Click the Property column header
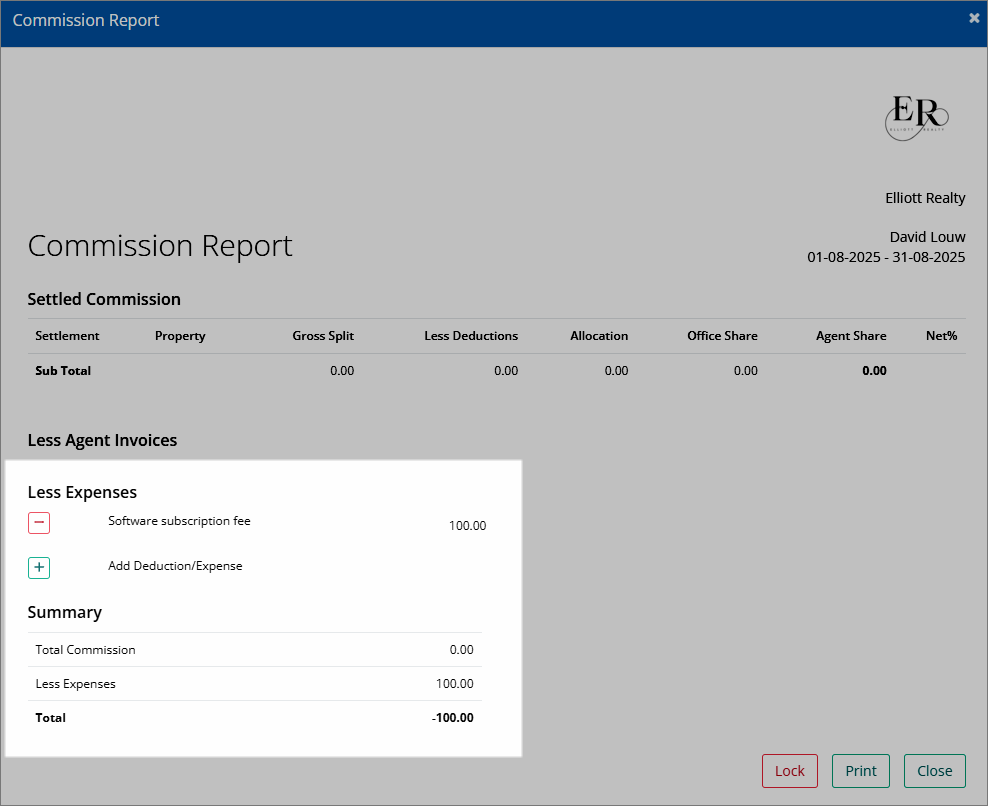The height and width of the screenshot is (806, 988). tap(180, 336)
